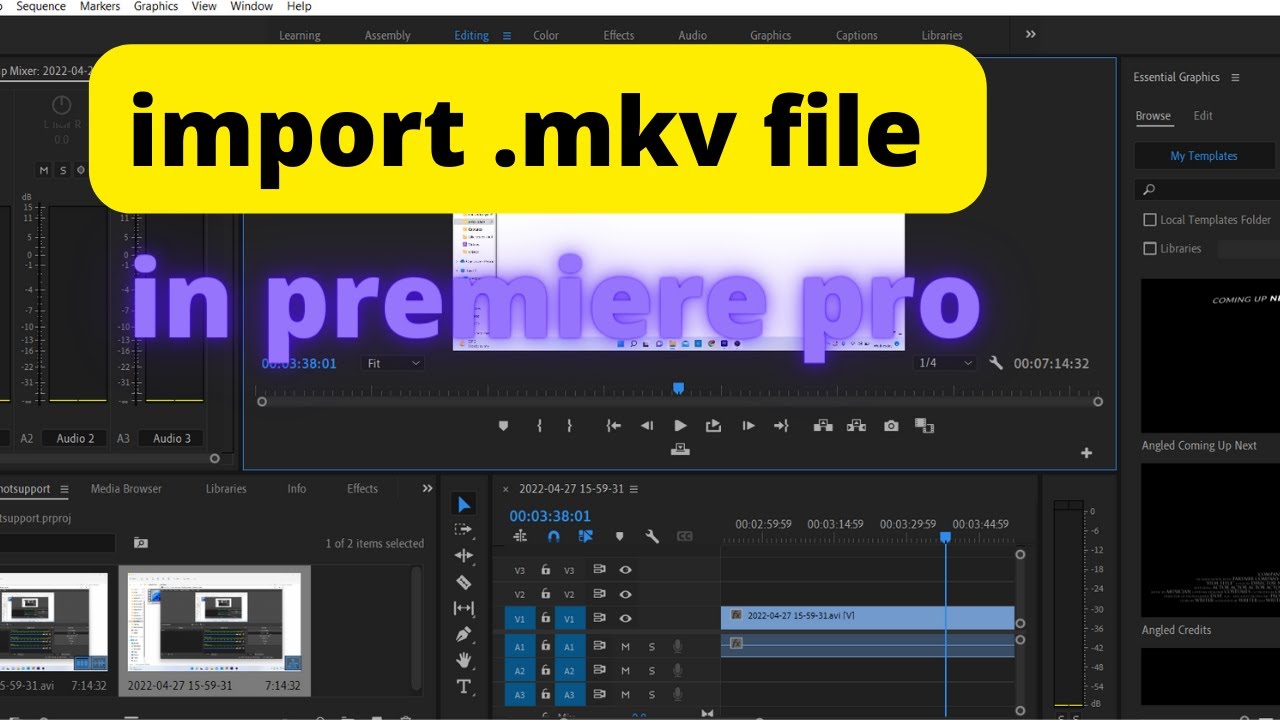
Task: Select the Slip tool
Action: 463,608
